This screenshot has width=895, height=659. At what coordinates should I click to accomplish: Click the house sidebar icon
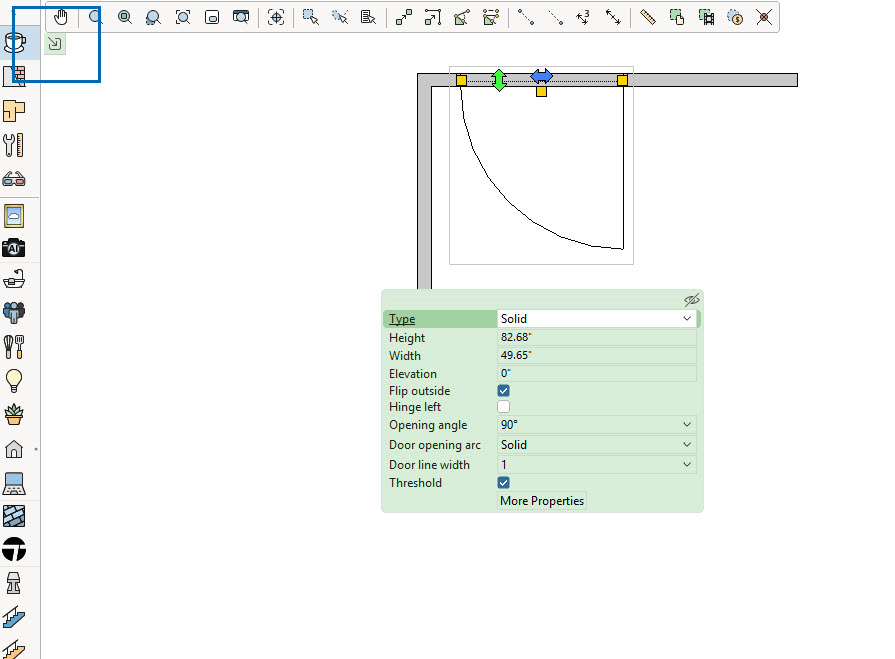point(14,450)
